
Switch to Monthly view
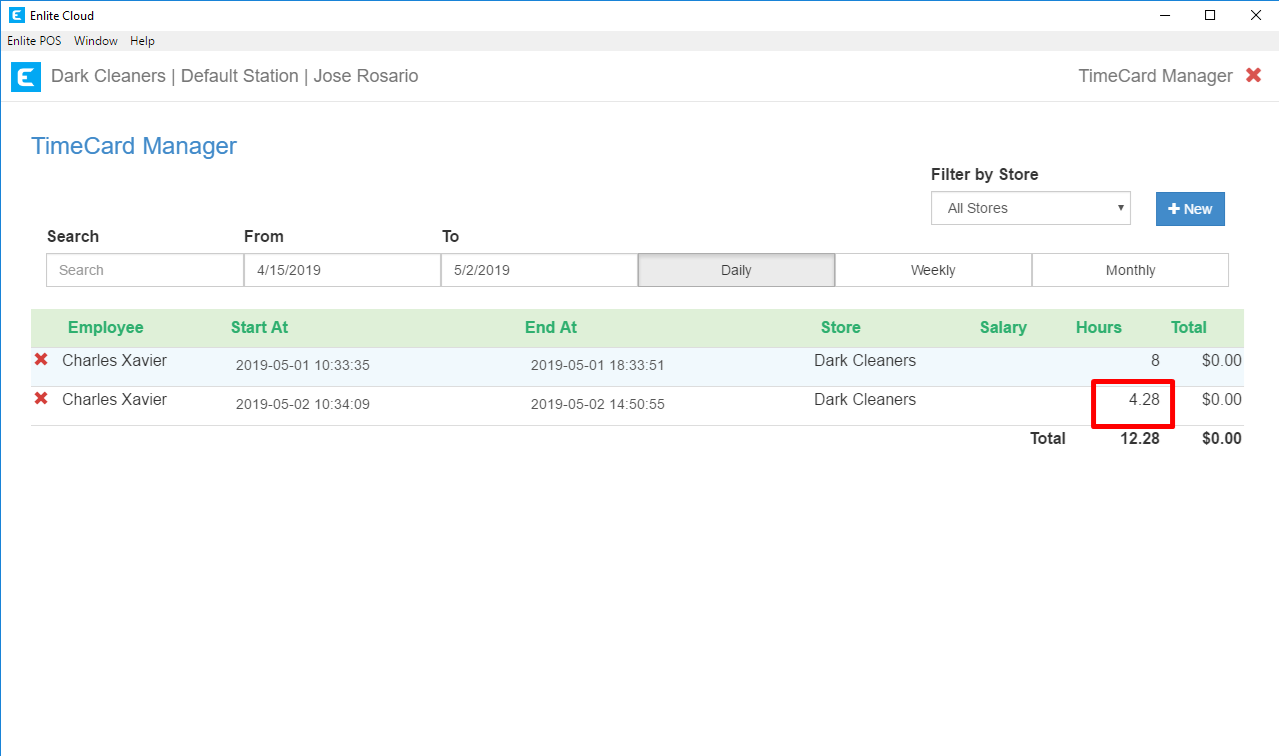(x=1130, y=270)
